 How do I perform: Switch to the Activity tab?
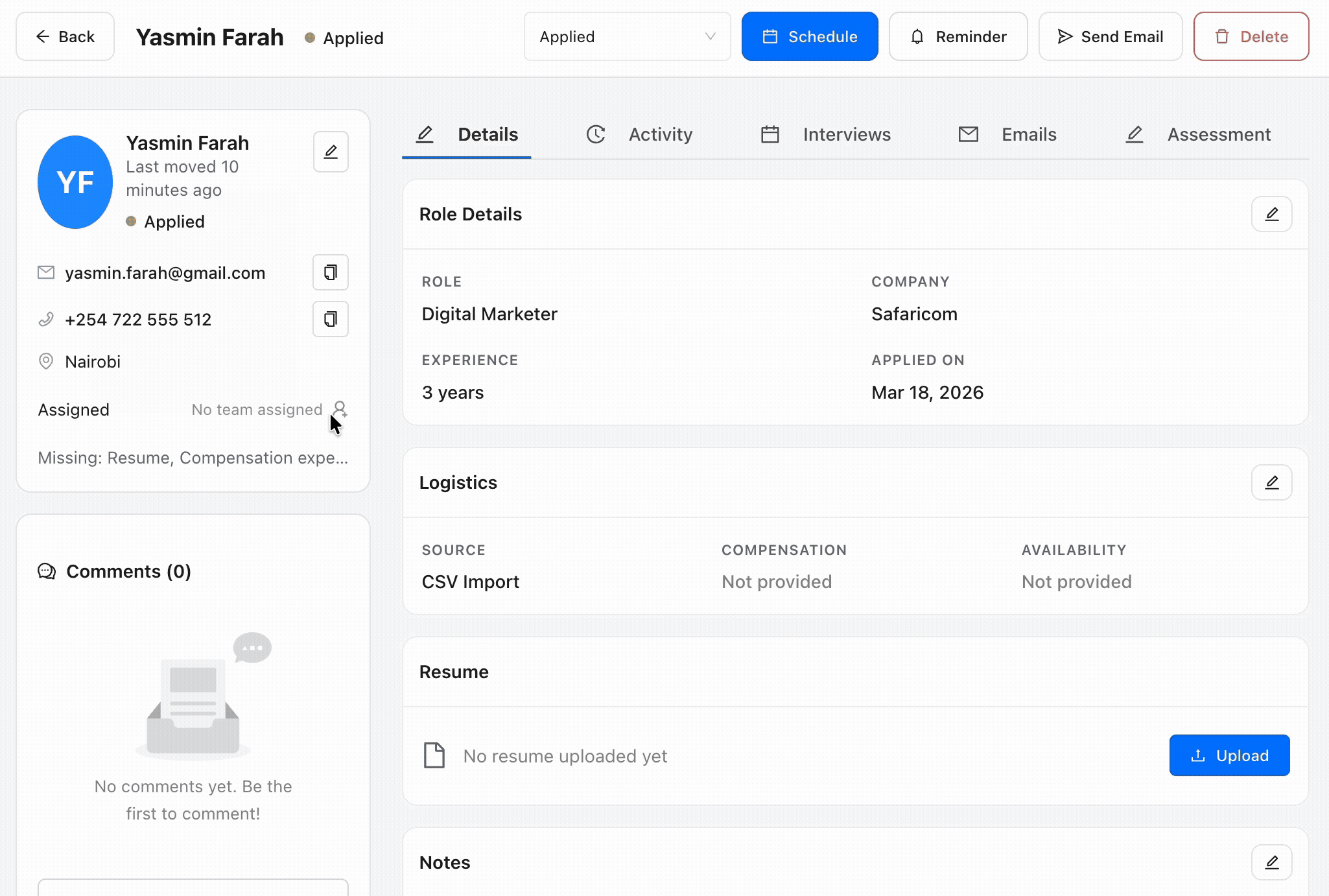[639, 134]
